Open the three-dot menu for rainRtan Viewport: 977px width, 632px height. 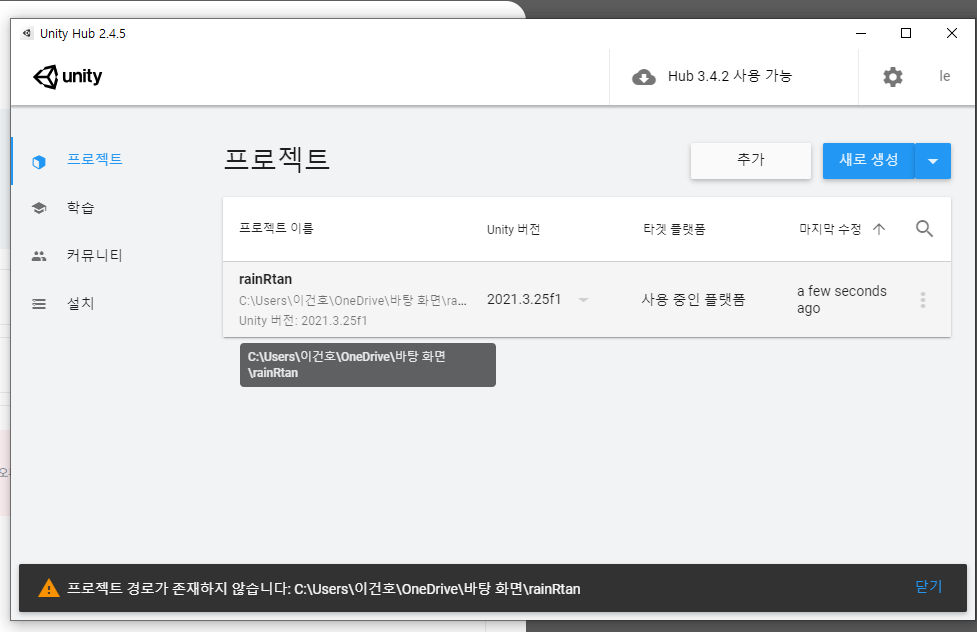point(923,300)
